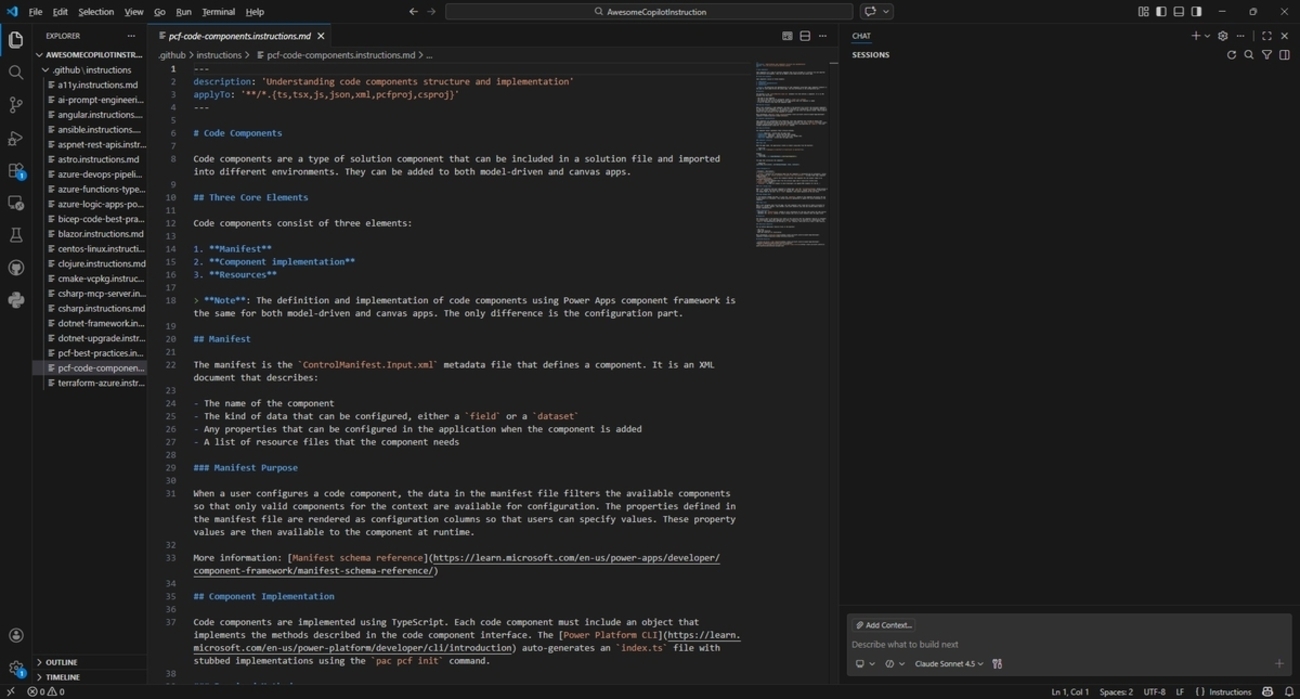1300x699 pixels.
Task: Expand the TIMELINE section
Action: (x=90, y=677)
